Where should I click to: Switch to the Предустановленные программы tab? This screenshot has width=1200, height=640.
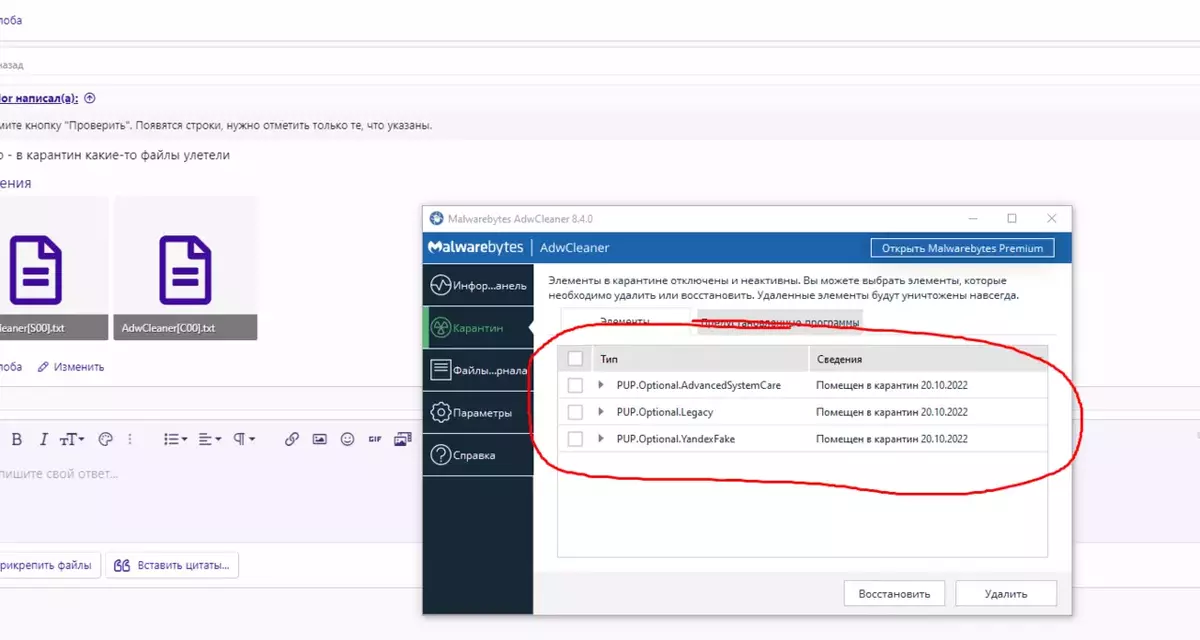click(x=779, y=321)
